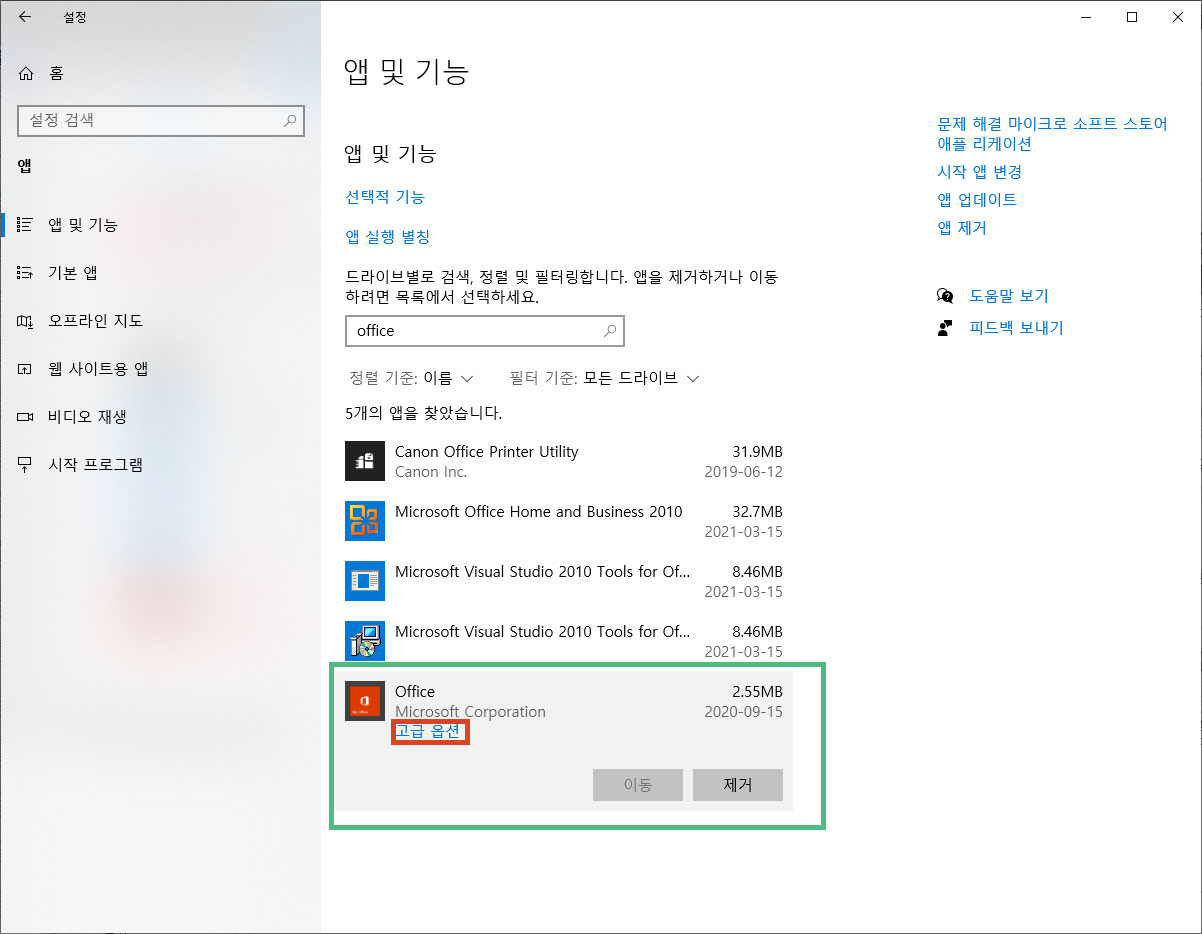Maximize the 설정 window
The height and width of the screenshot is (934, 1202).
coord(1132,17)
